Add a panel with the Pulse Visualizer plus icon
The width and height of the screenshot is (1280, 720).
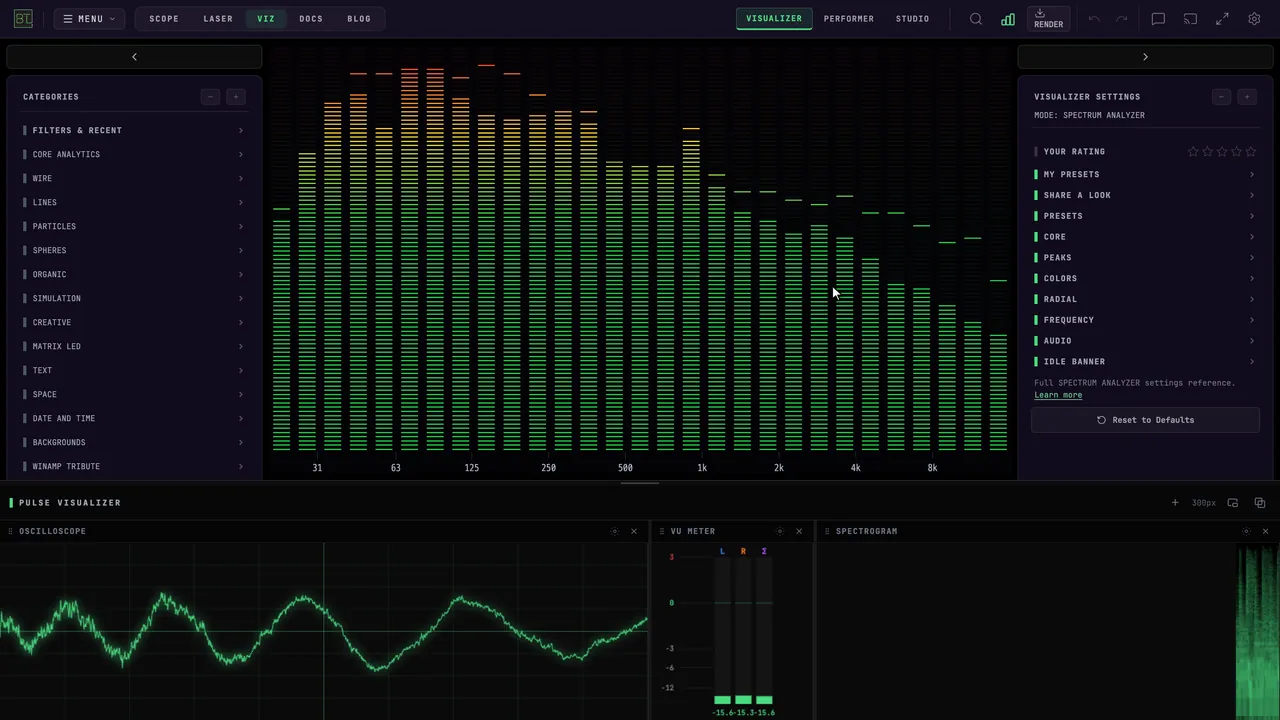pos(1175,503)
